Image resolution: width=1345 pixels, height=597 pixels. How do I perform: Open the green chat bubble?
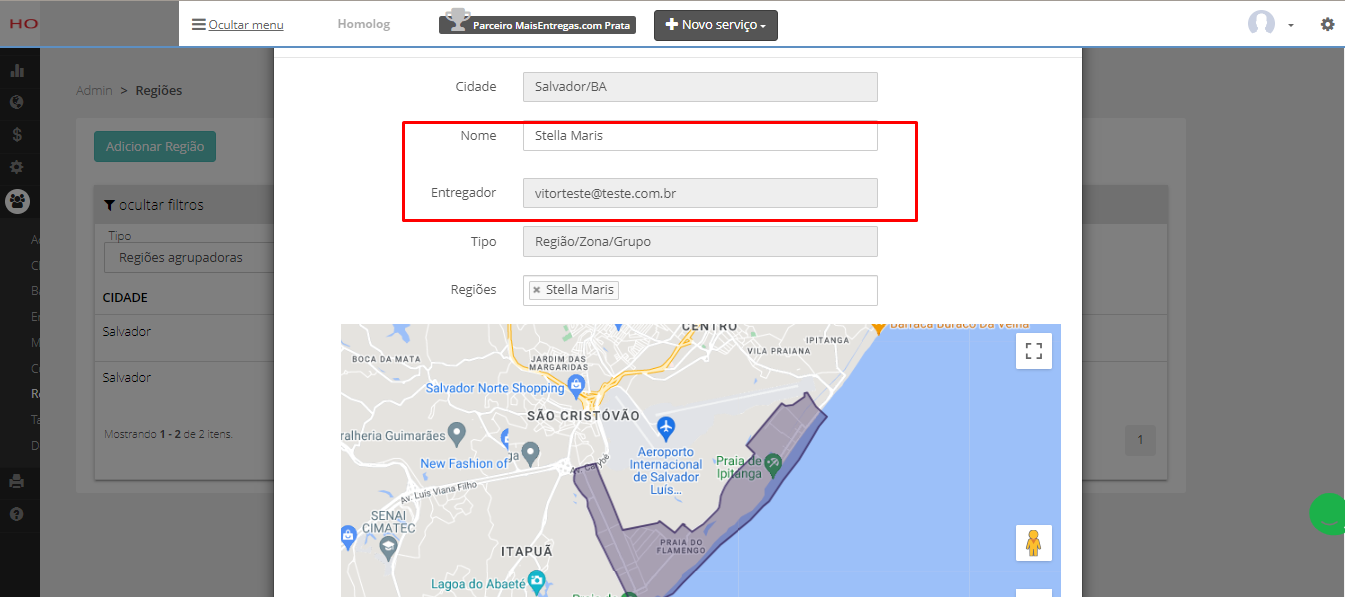tap(1328, 514)
